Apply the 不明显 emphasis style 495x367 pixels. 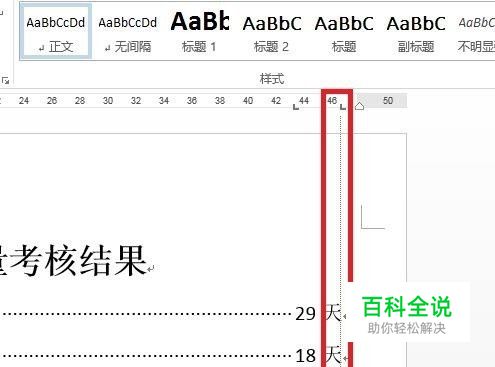pyautogui.click(x=475, y=32)
